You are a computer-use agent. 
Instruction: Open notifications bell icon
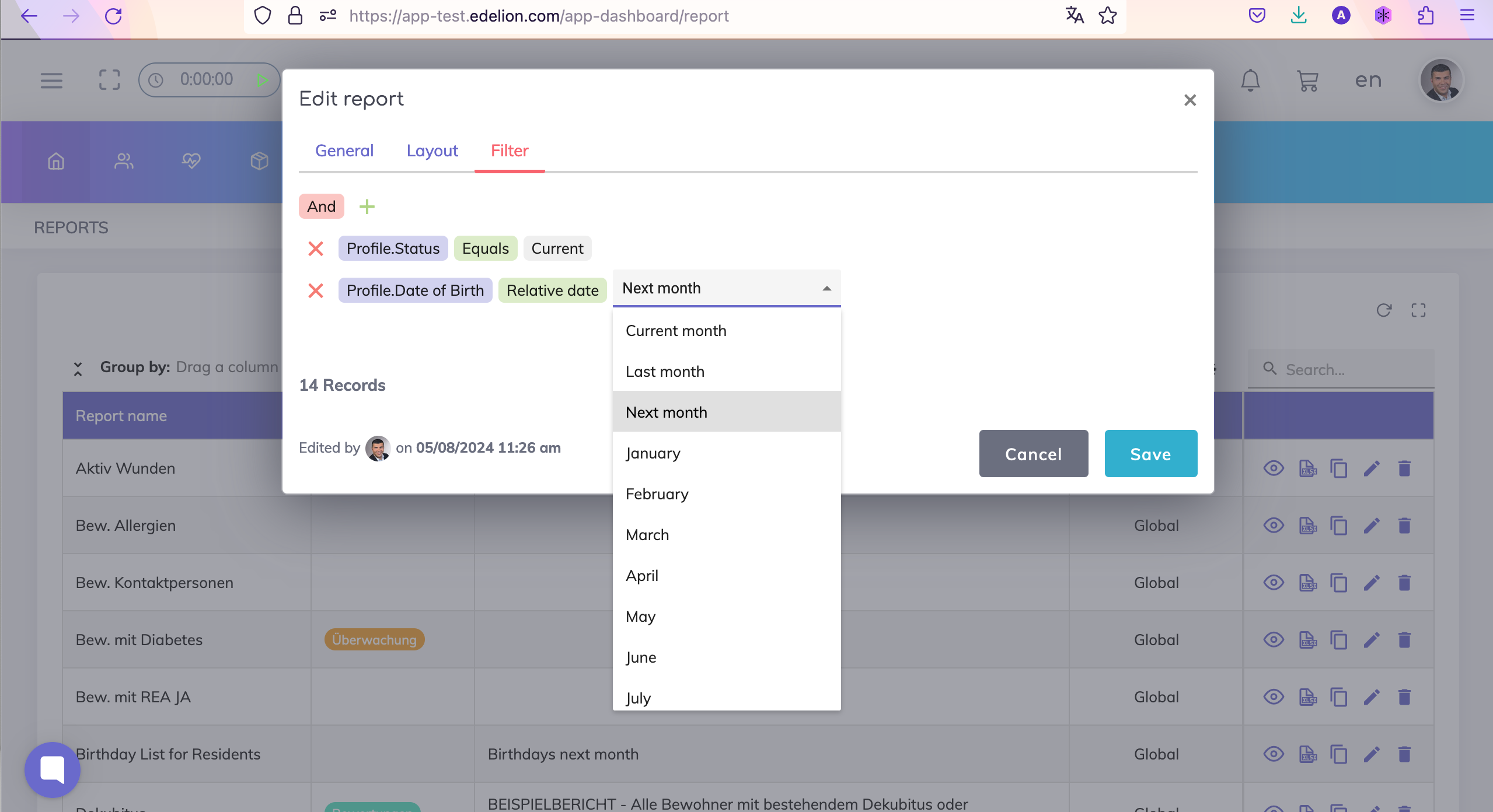point(1250,80)
